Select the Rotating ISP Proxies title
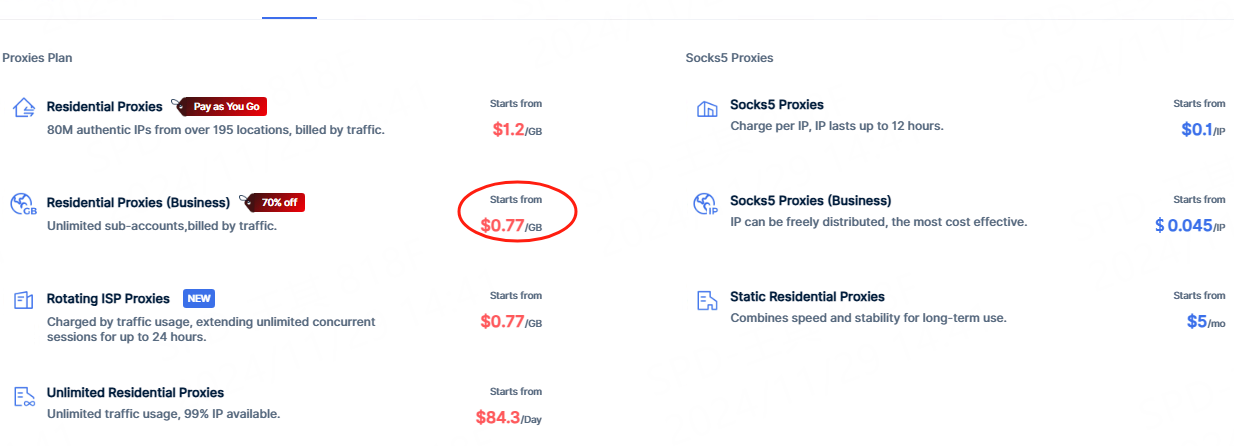1234x446 pixels. coord(108,298)
